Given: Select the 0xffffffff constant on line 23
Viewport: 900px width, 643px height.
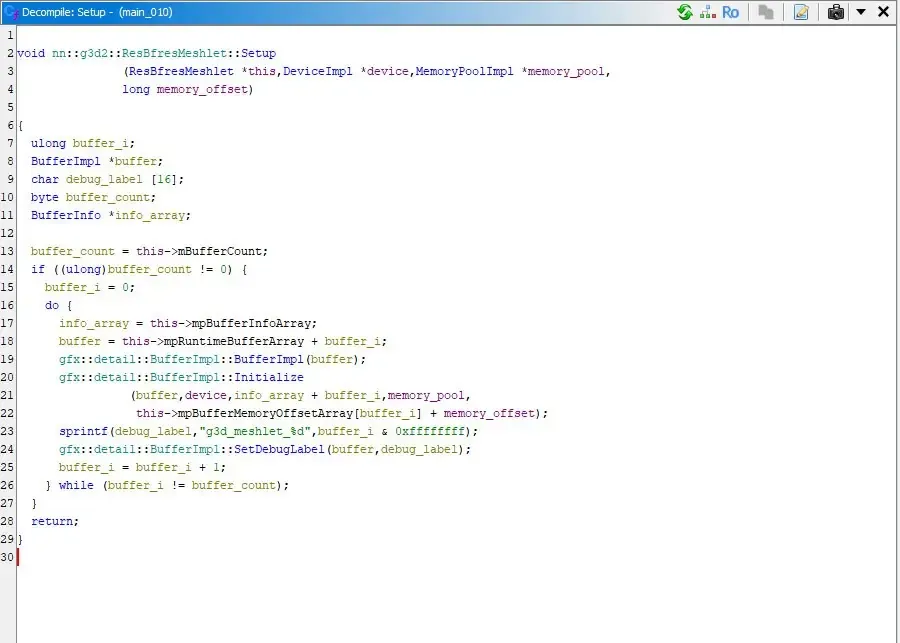Looking at the screenshot, I should [429, 431].
